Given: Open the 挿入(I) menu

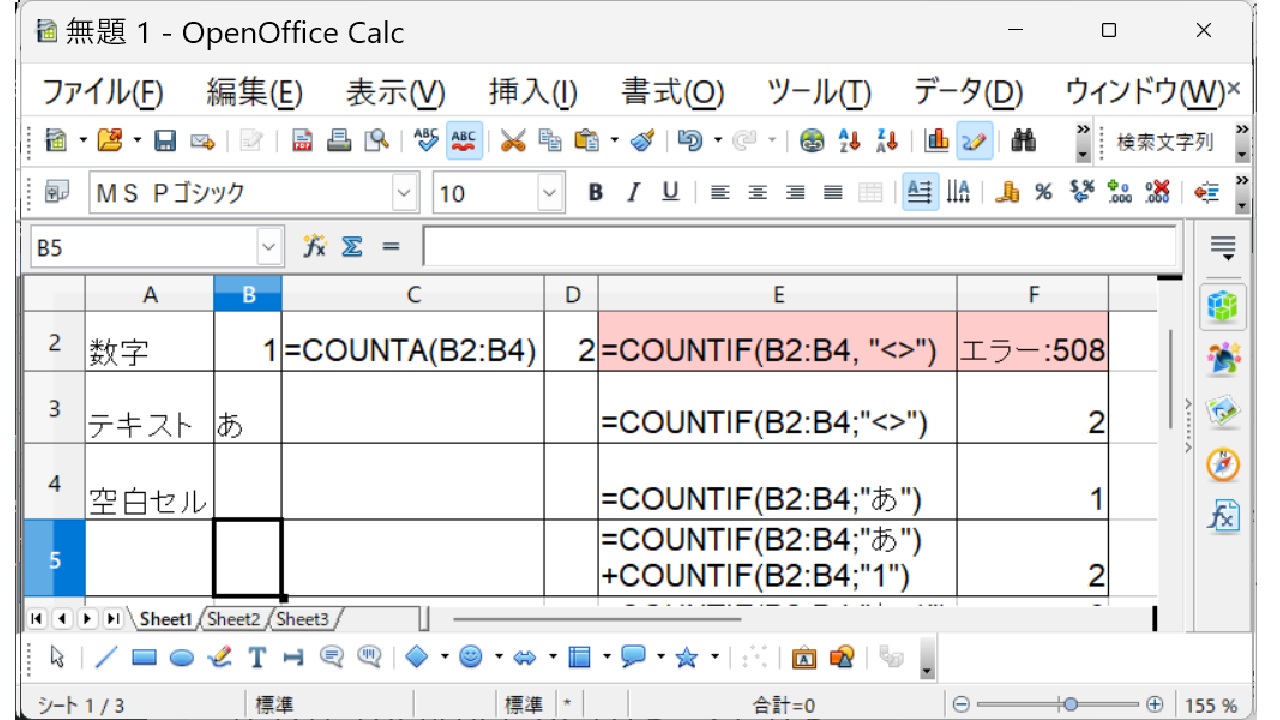Looking at the screenshot, I should 533,93.
